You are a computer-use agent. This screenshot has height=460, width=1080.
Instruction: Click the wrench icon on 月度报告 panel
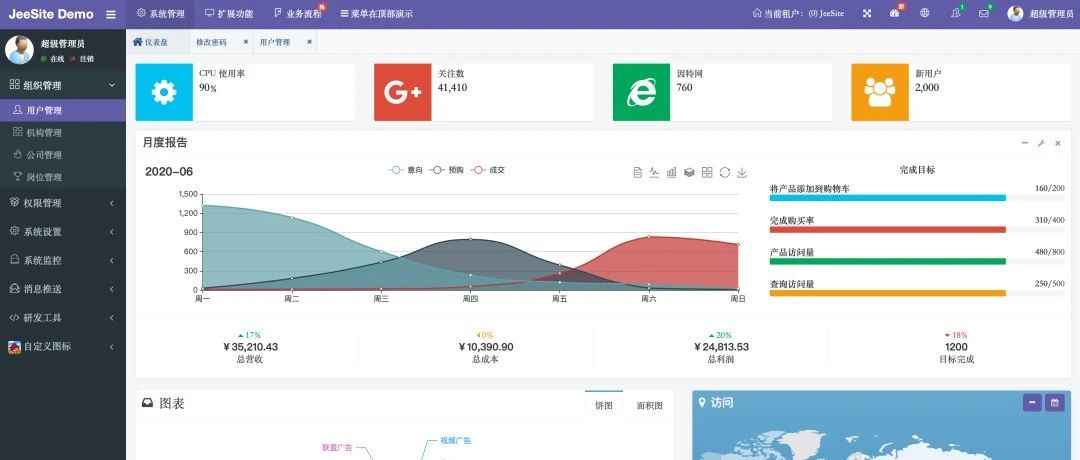coord(1041,143)
